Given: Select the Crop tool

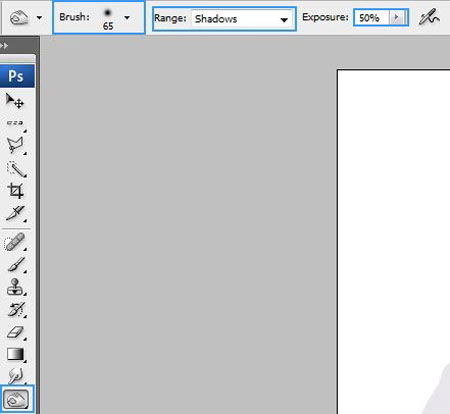Looking at the screenshot, I should pos(15,191).
